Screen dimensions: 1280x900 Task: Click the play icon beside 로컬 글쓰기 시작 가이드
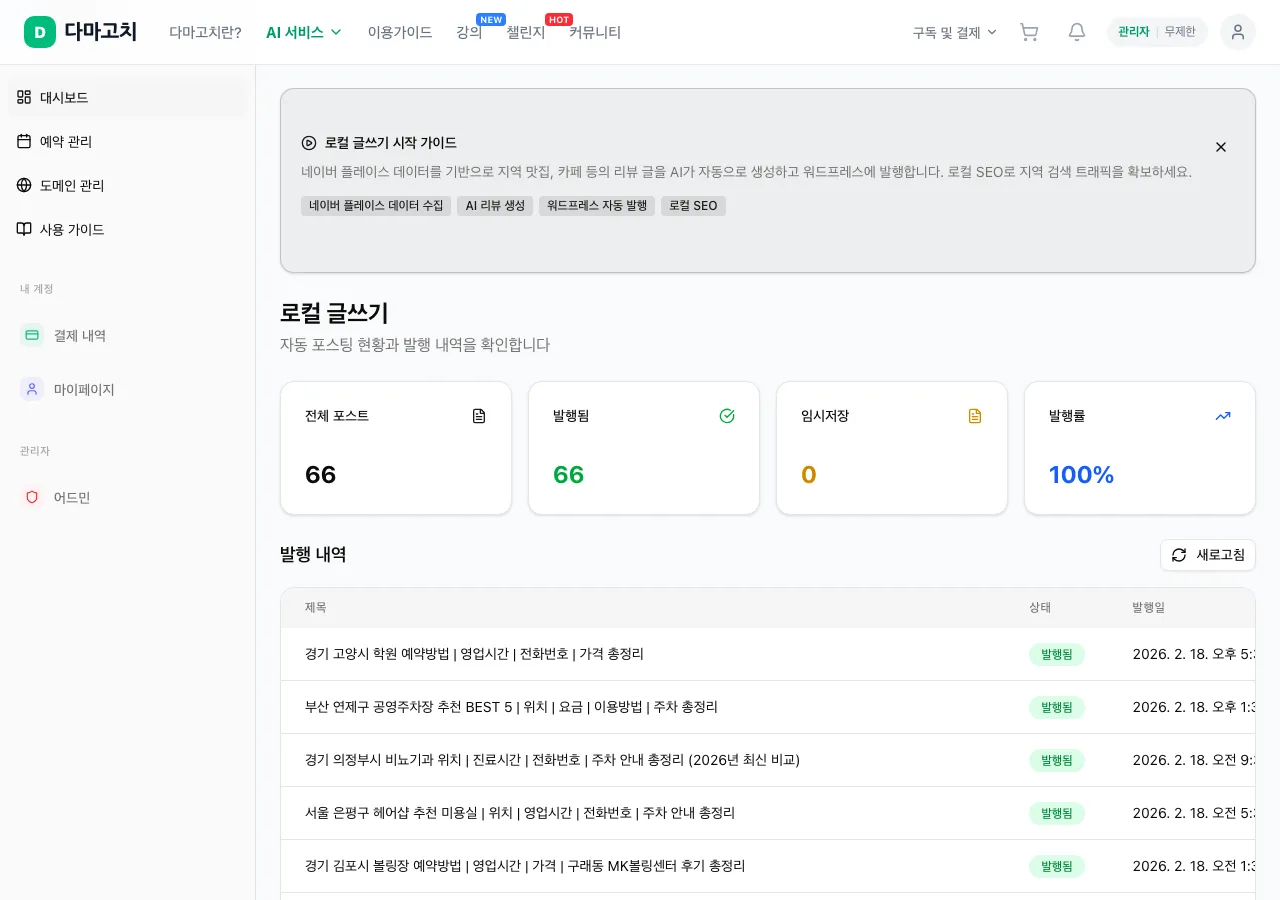click(309, 143)
